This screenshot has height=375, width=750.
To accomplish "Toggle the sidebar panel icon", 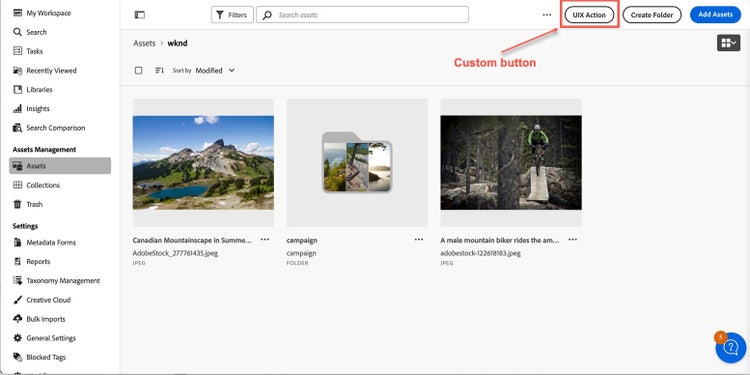I will tap(140, 15).
